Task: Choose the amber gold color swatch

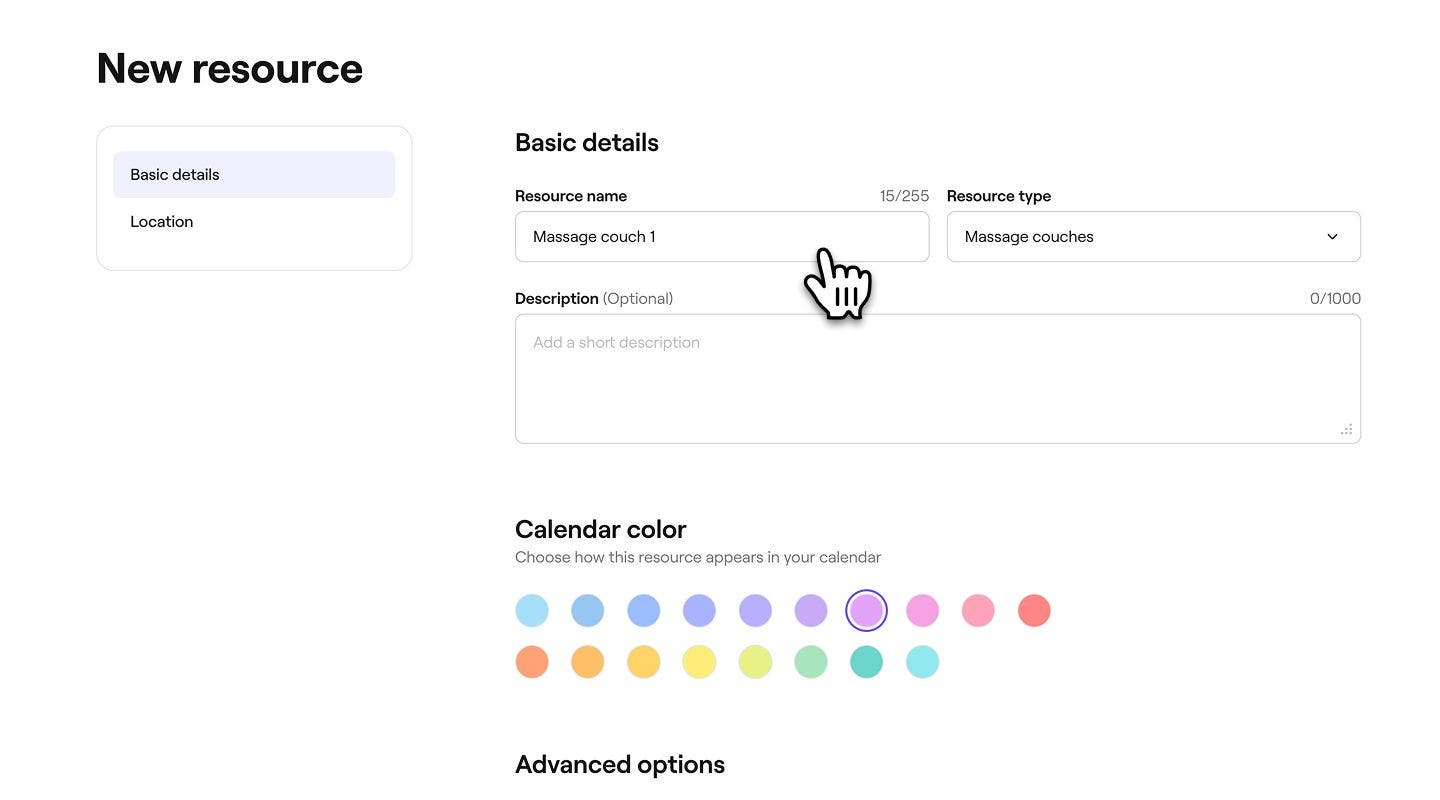Action: coord(643,662)
